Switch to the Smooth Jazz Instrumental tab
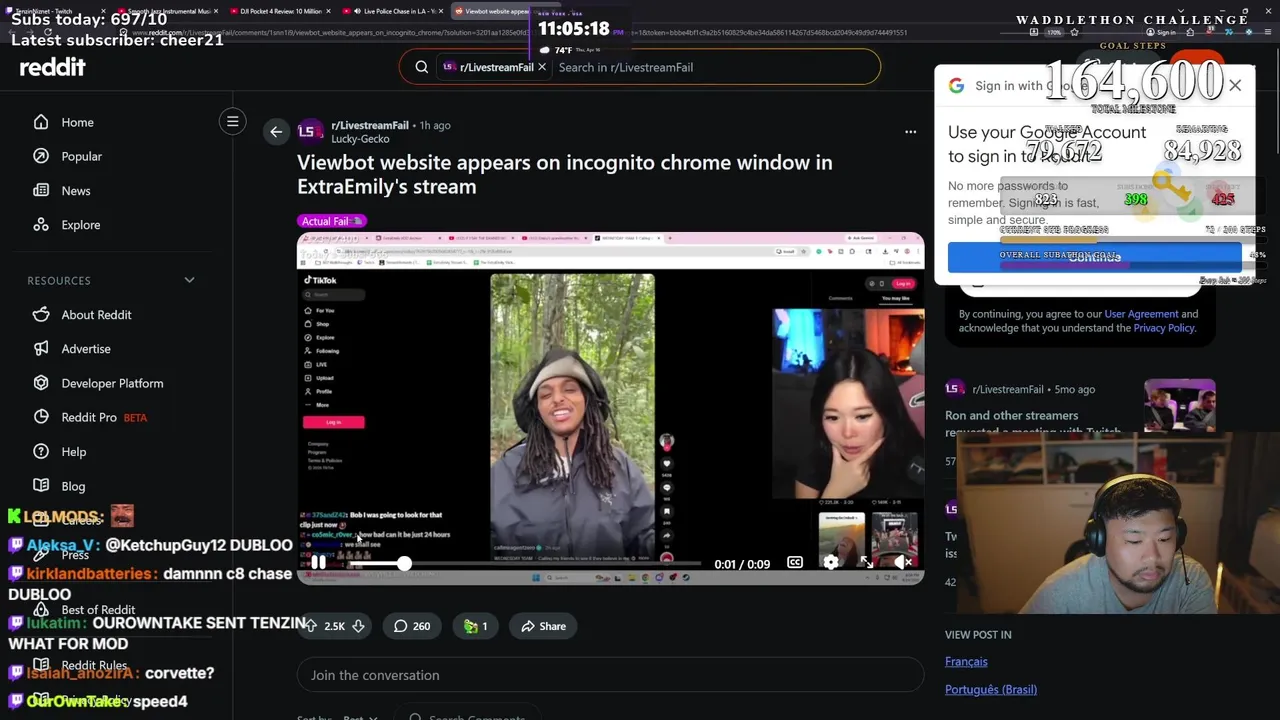The width and height of the screenshot is (1280, 720). [168, 11]
